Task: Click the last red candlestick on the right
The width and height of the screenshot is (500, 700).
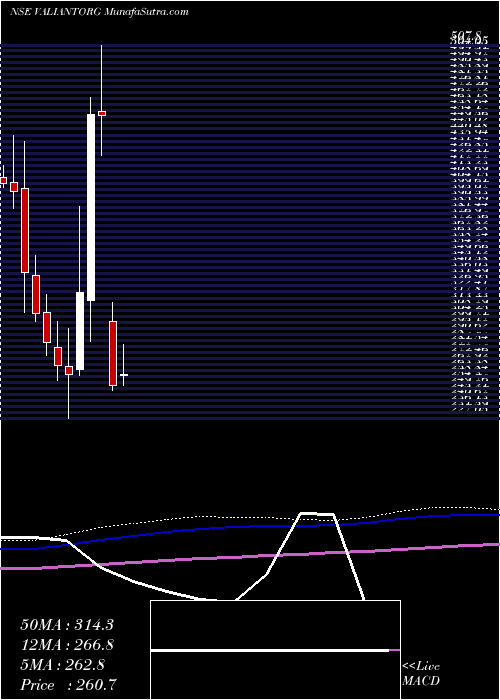Action: click(113, 354)
